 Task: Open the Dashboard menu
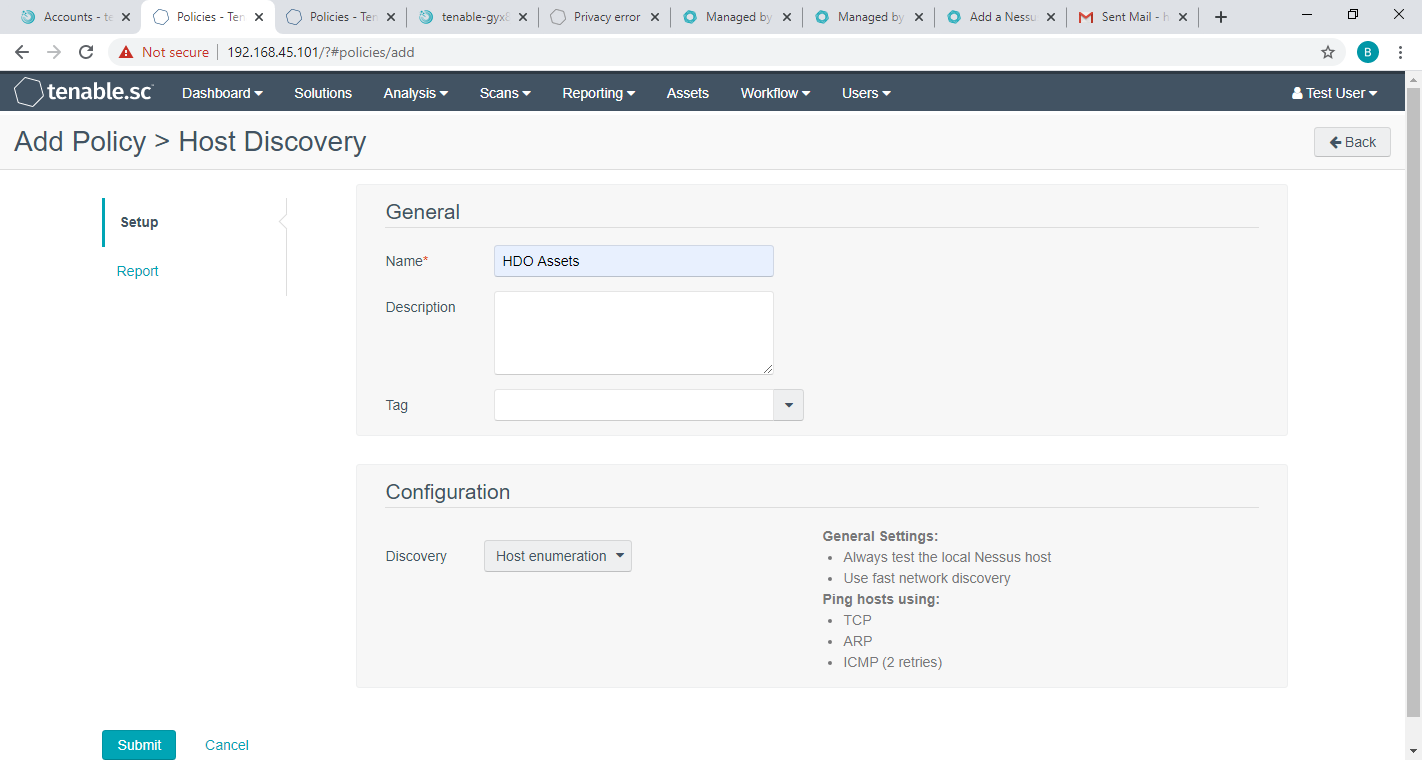pos(222,93)
